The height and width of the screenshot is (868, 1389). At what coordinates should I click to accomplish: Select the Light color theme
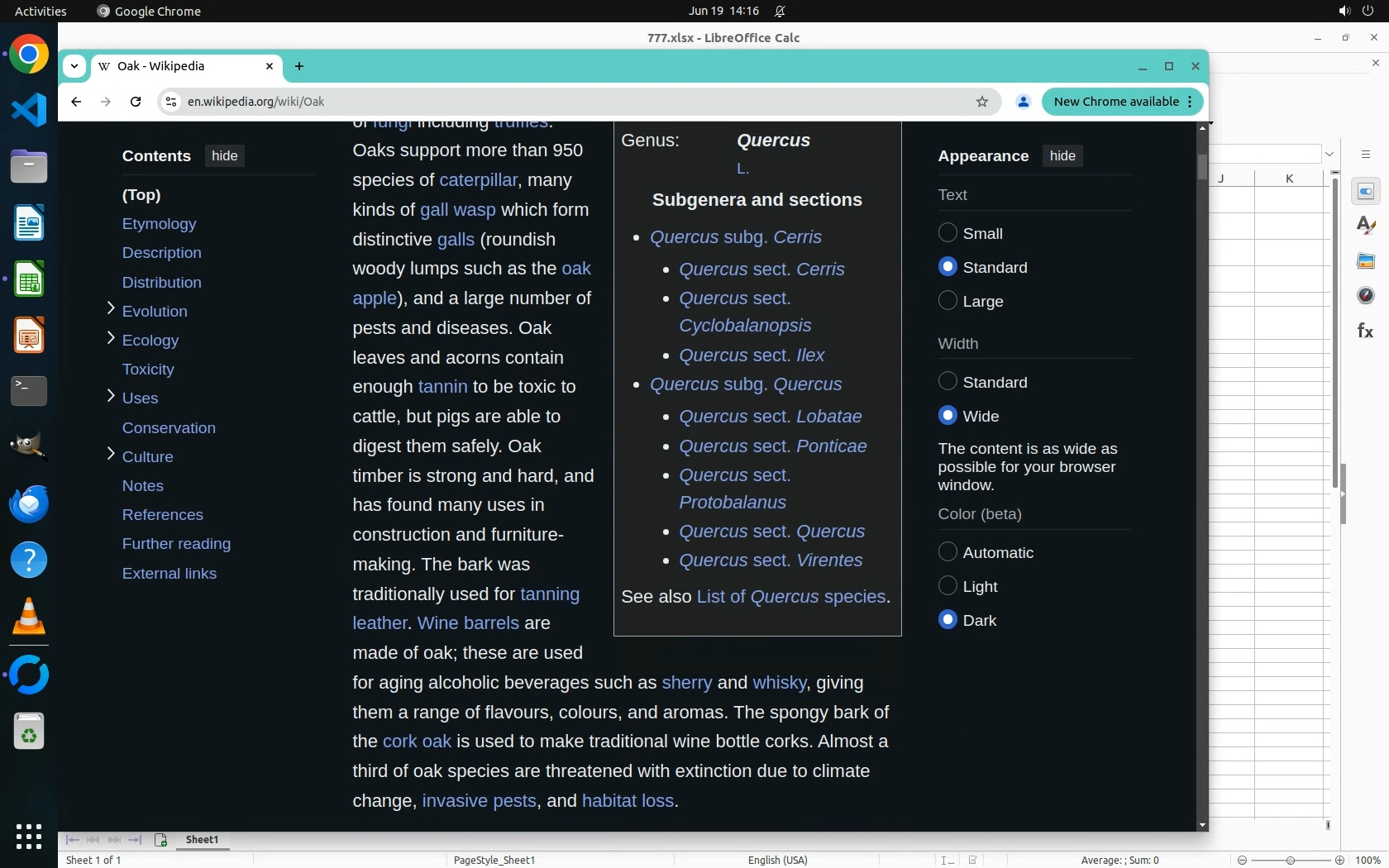point(947,586)
